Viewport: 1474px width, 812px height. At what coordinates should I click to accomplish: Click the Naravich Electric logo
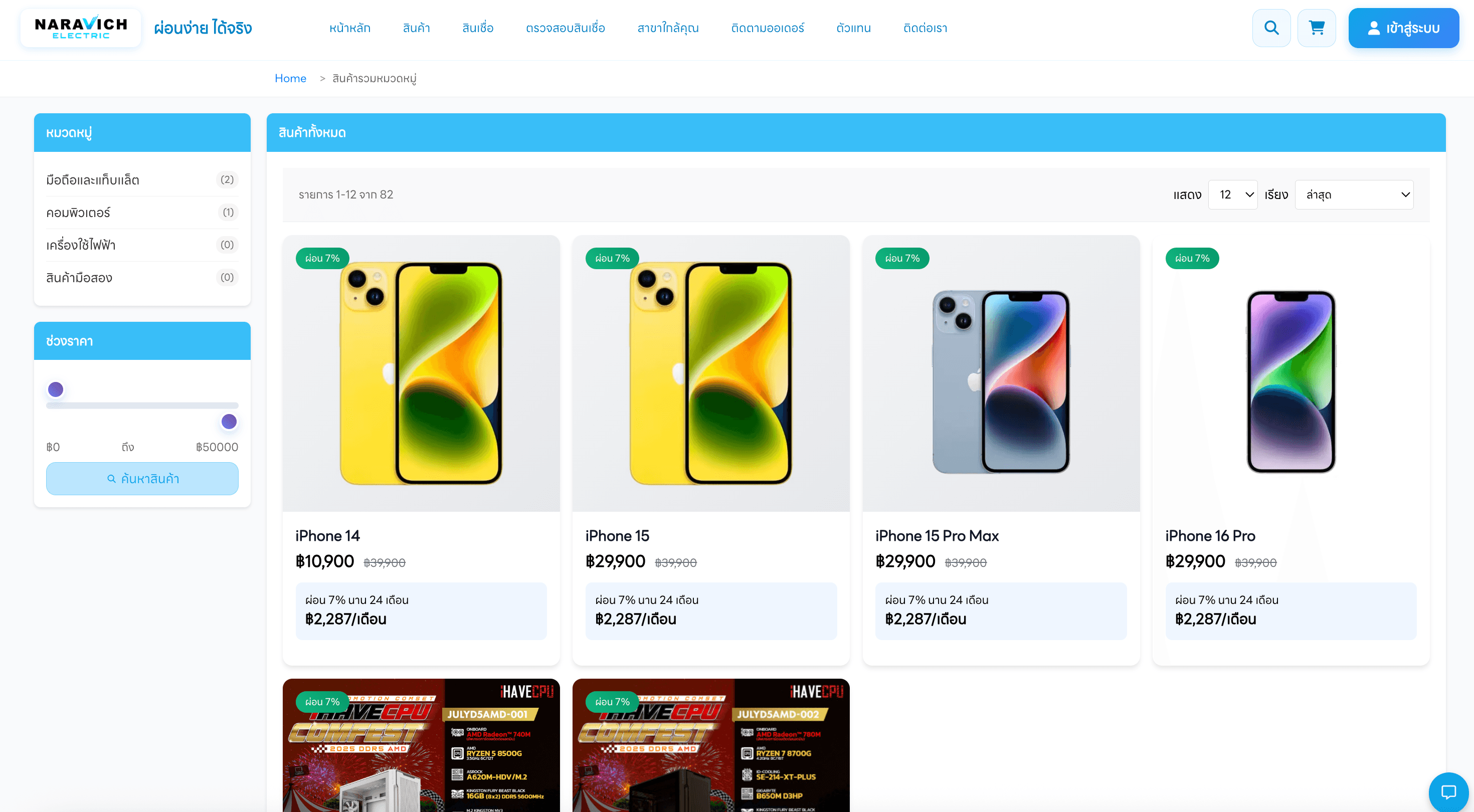81,28
